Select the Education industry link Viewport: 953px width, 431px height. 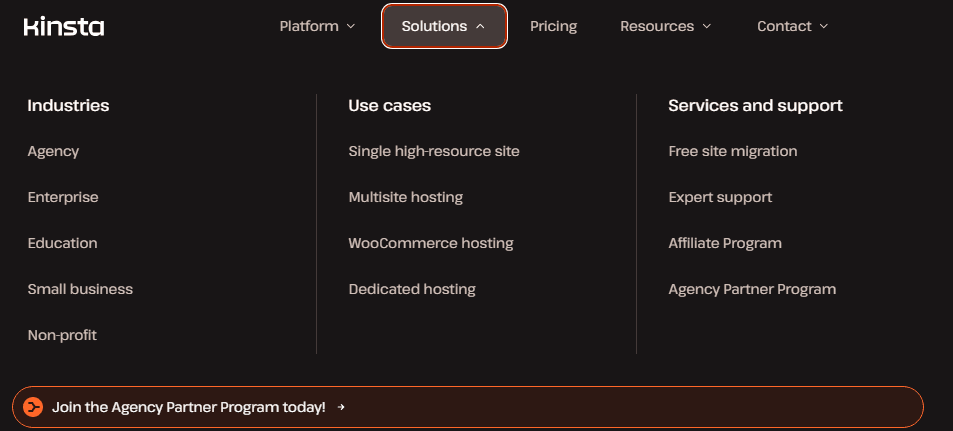point(63,243)
